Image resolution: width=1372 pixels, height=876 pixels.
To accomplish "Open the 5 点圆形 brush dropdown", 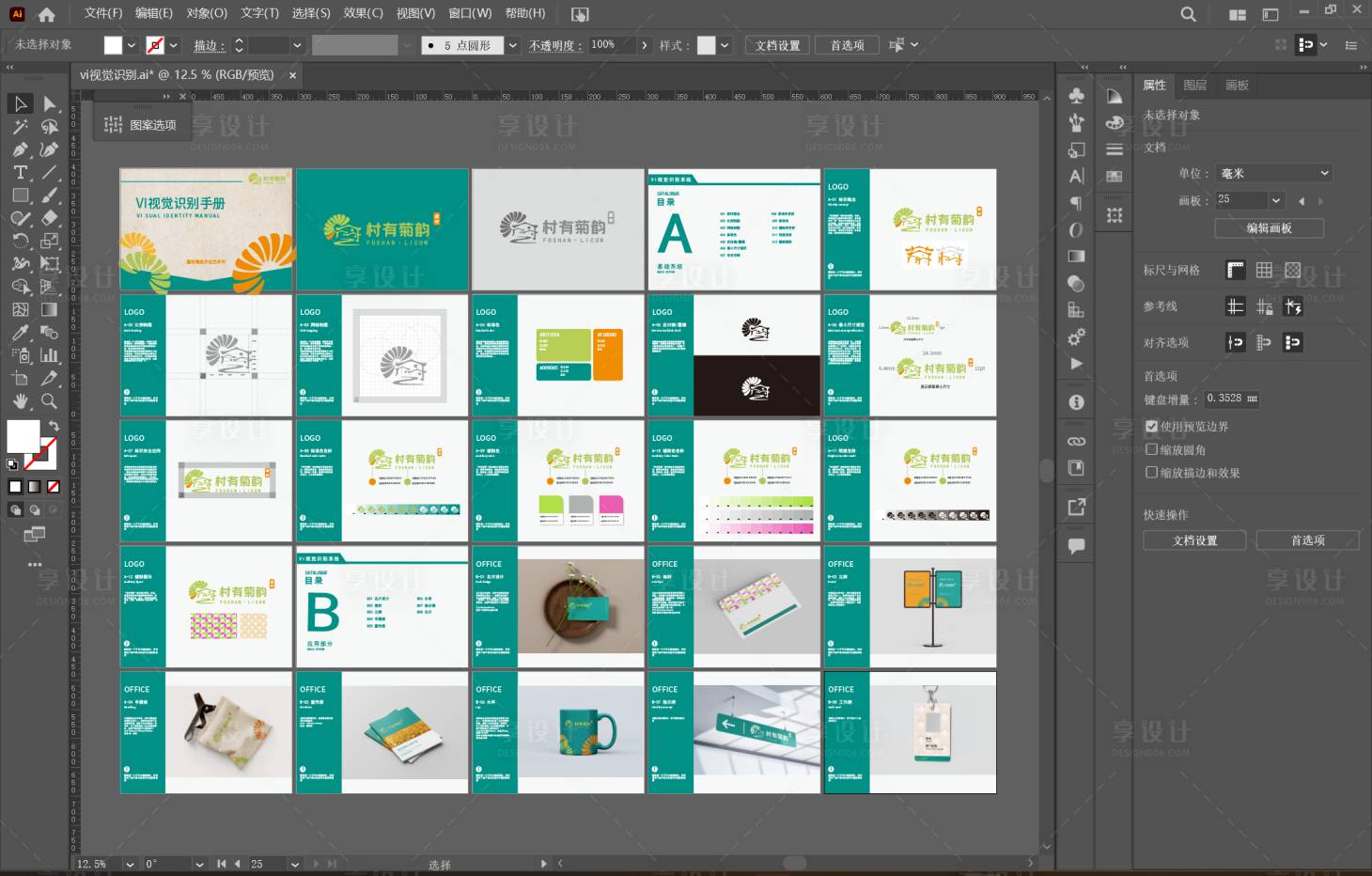I will tap(513, 45).
